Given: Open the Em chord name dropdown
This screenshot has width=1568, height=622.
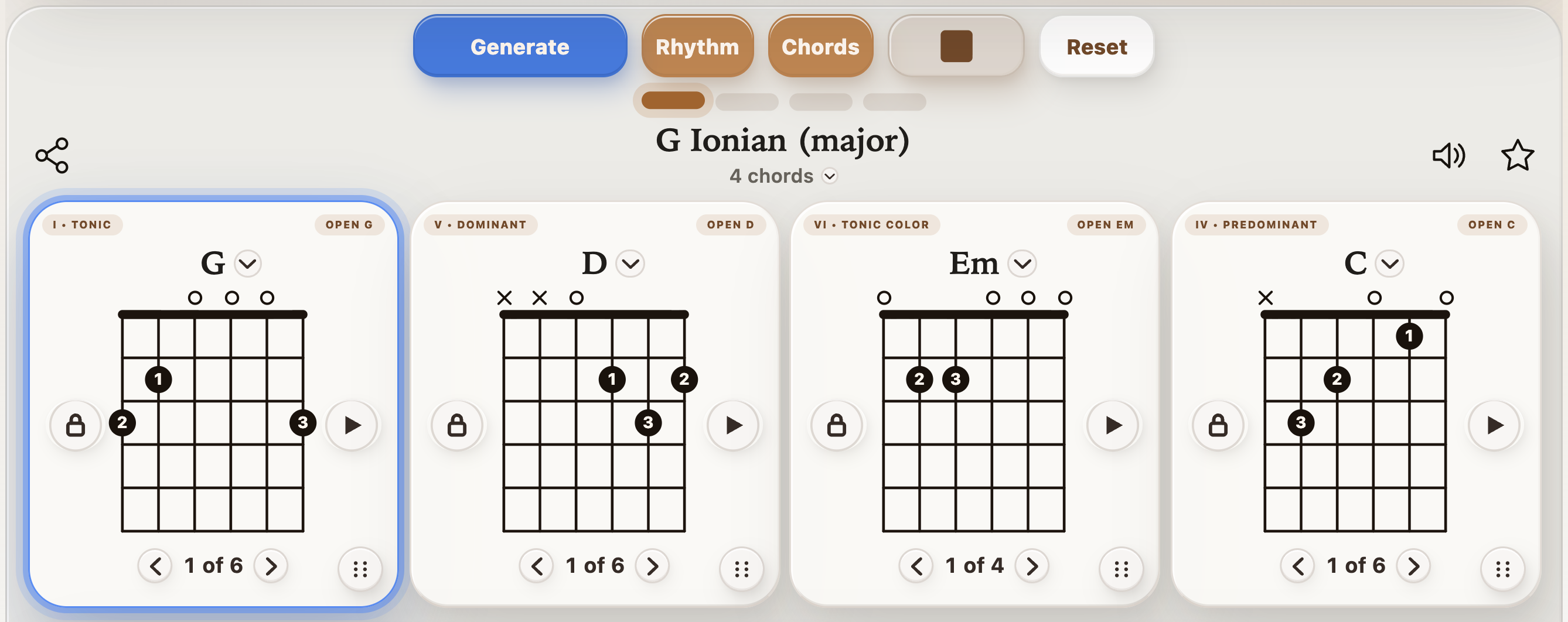Looking at the screenshot, I should pyautogui.click(x=1022, y=264).
